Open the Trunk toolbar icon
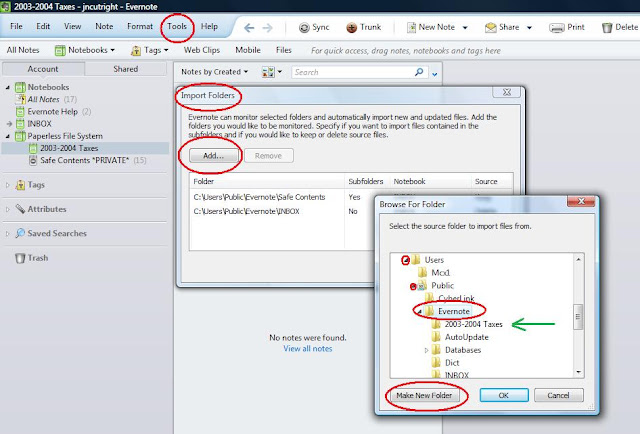640x434 pixels. [x=351, y=27]
